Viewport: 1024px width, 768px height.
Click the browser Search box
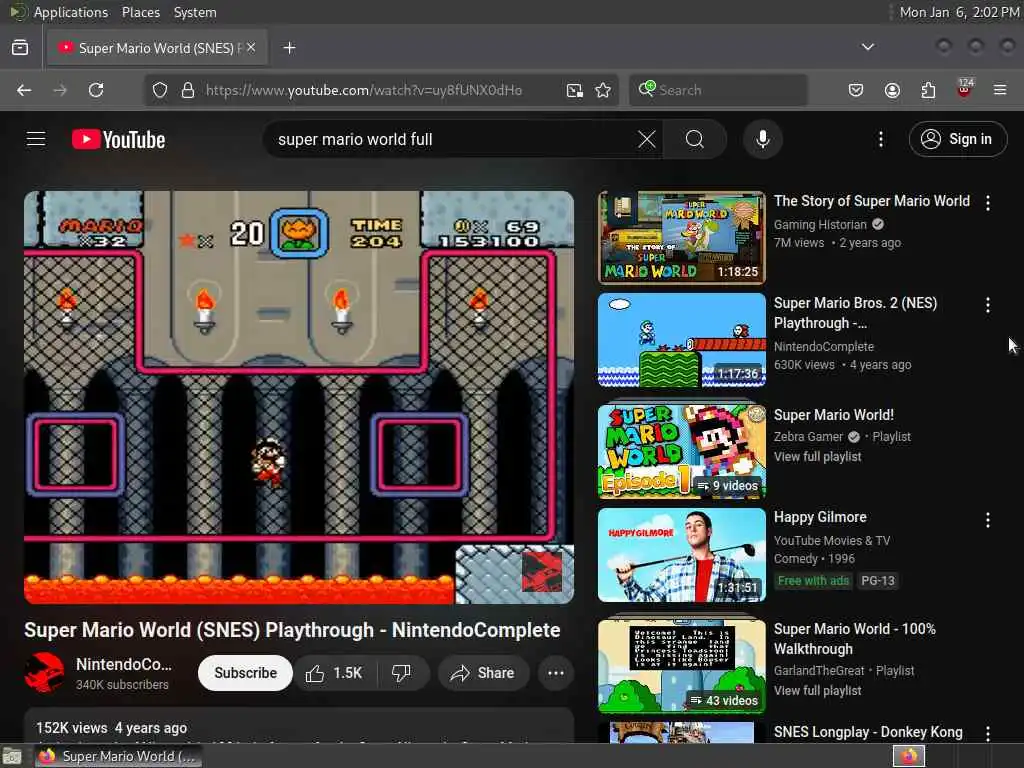718,90
